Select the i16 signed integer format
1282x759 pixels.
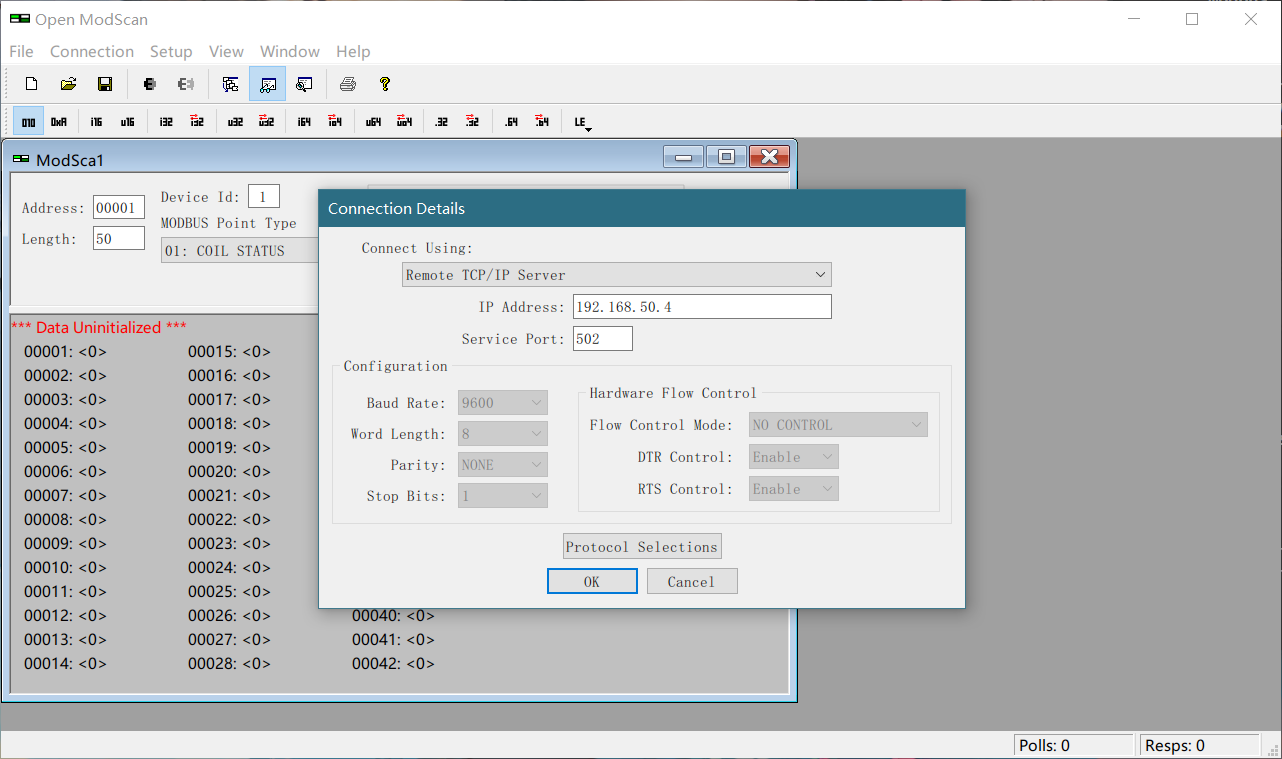[x=96, y=122]
